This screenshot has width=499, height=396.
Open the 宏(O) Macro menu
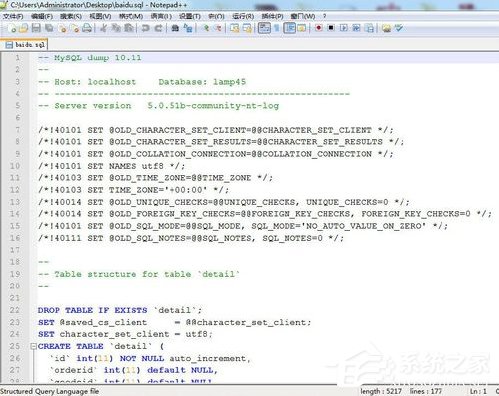pos(216,16)
